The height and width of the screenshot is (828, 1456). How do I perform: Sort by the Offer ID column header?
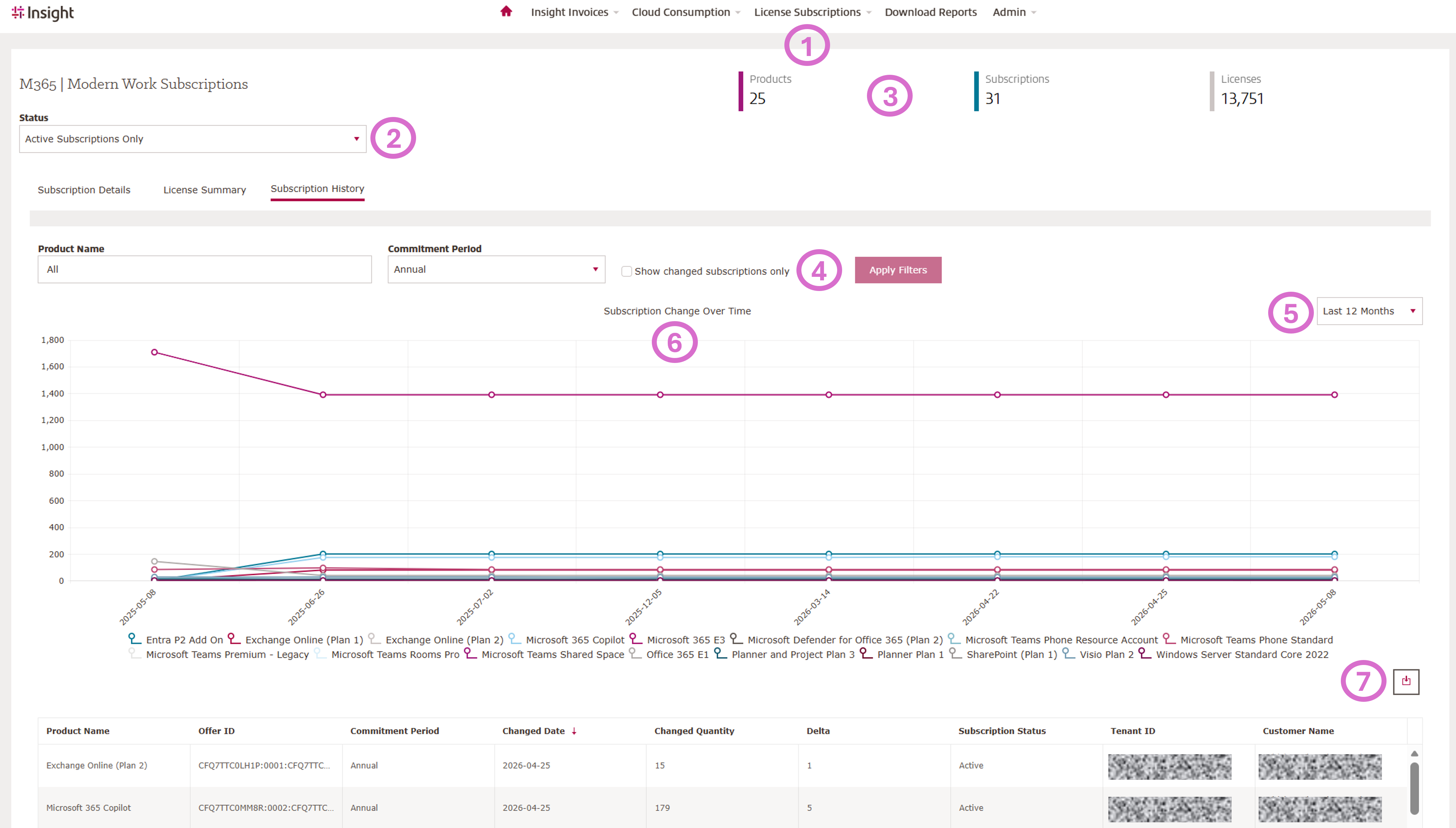[x=216, y=731]
